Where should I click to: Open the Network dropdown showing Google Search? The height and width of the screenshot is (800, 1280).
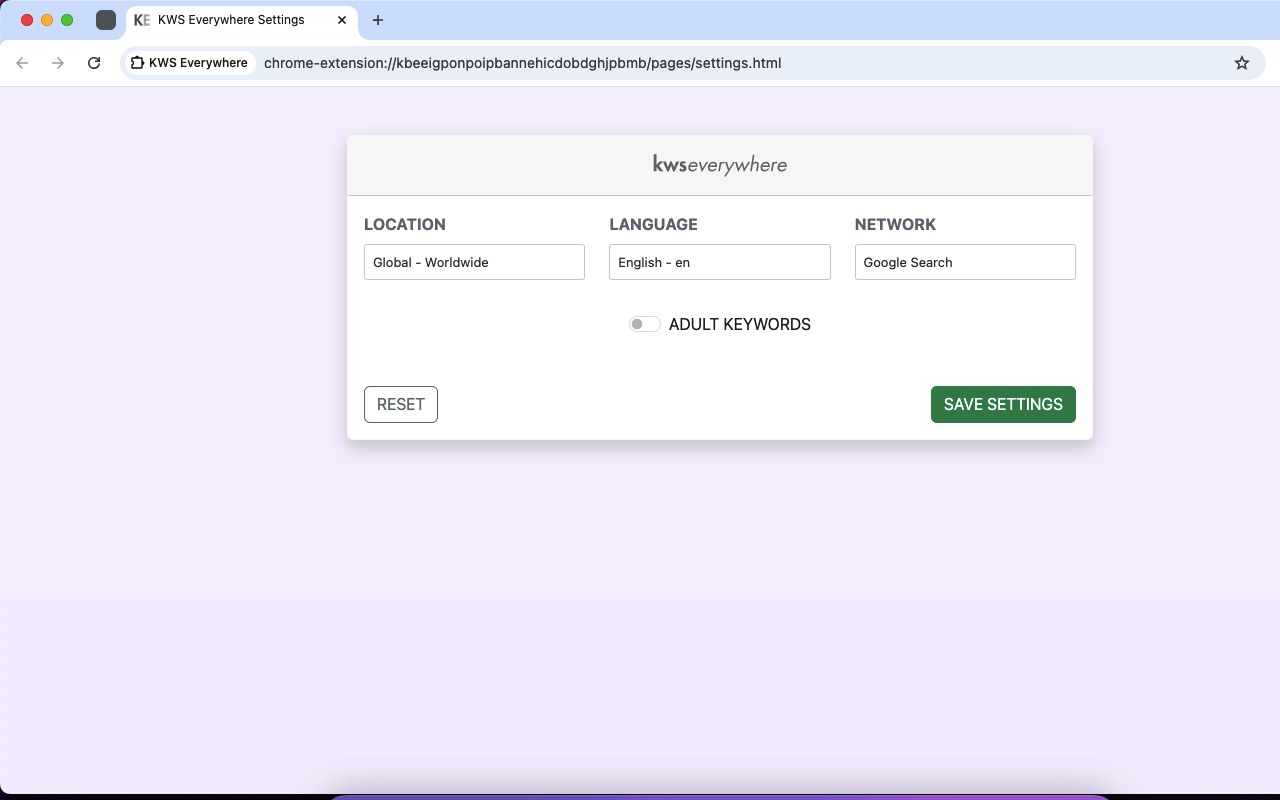coord(964,262)
